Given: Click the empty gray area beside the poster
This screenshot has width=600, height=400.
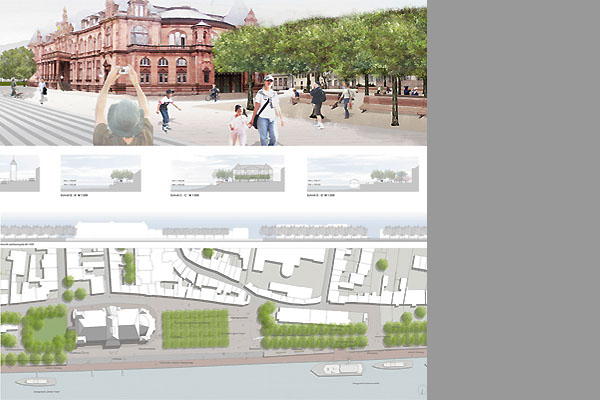Looking at the screenshot, I should pyautogui.click(x=513, y=200).
